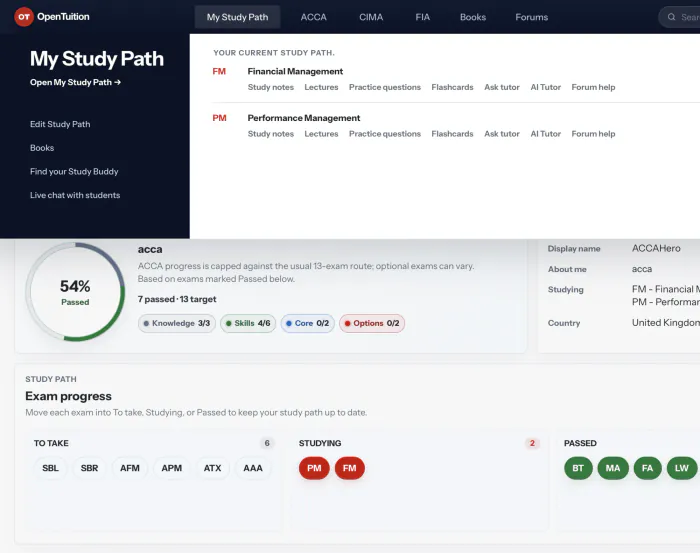Open Financial Management heading

pyautogui.click(x=295, y=71)
